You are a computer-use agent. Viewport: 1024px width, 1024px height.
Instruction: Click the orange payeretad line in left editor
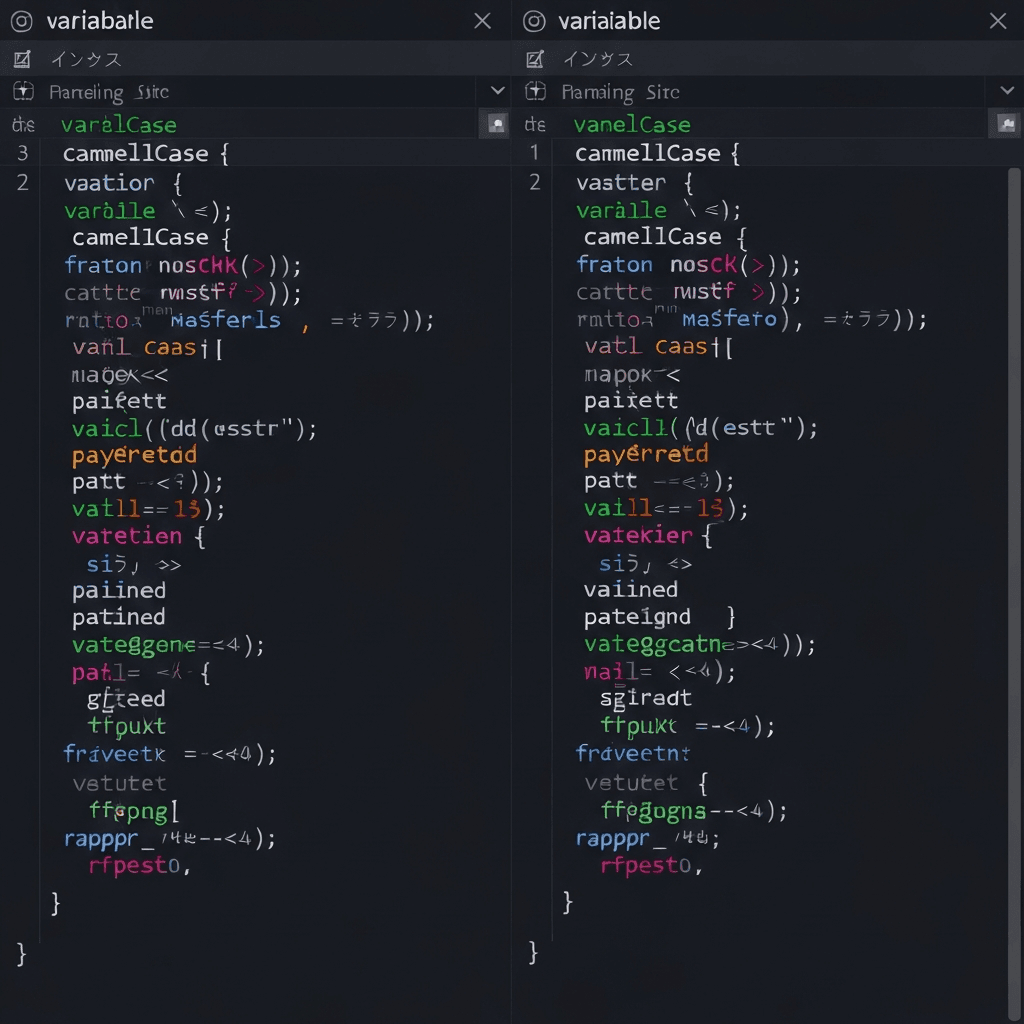click(134, 455)
